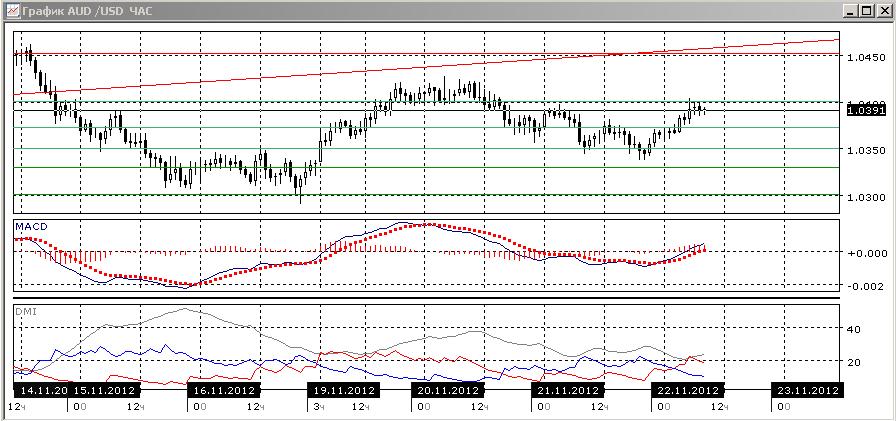896x421 pixels.
Task: Select the 19.11.2012 date marker
Action: point(343,391)
